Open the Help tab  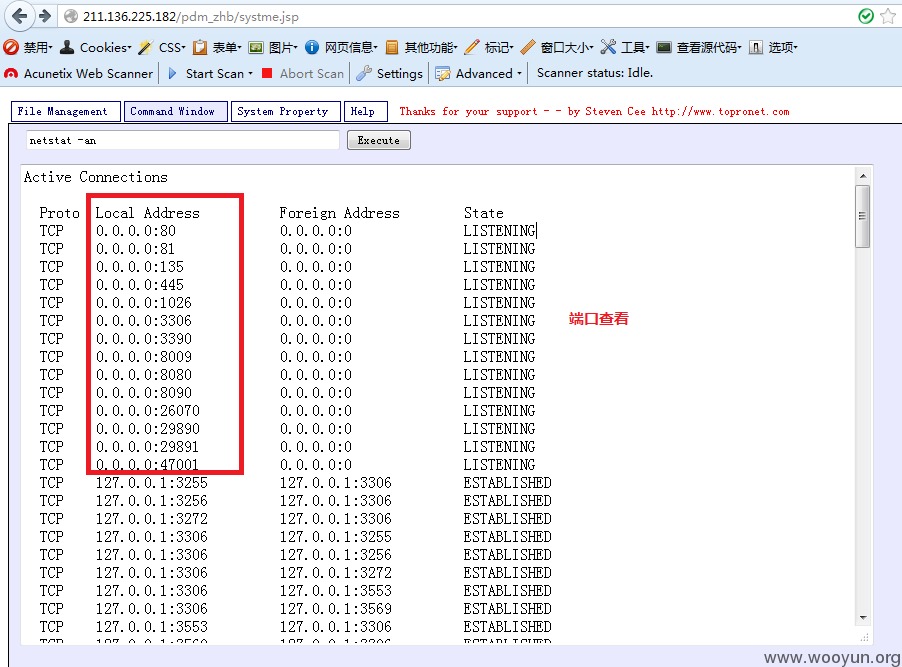tap(365, 112)
